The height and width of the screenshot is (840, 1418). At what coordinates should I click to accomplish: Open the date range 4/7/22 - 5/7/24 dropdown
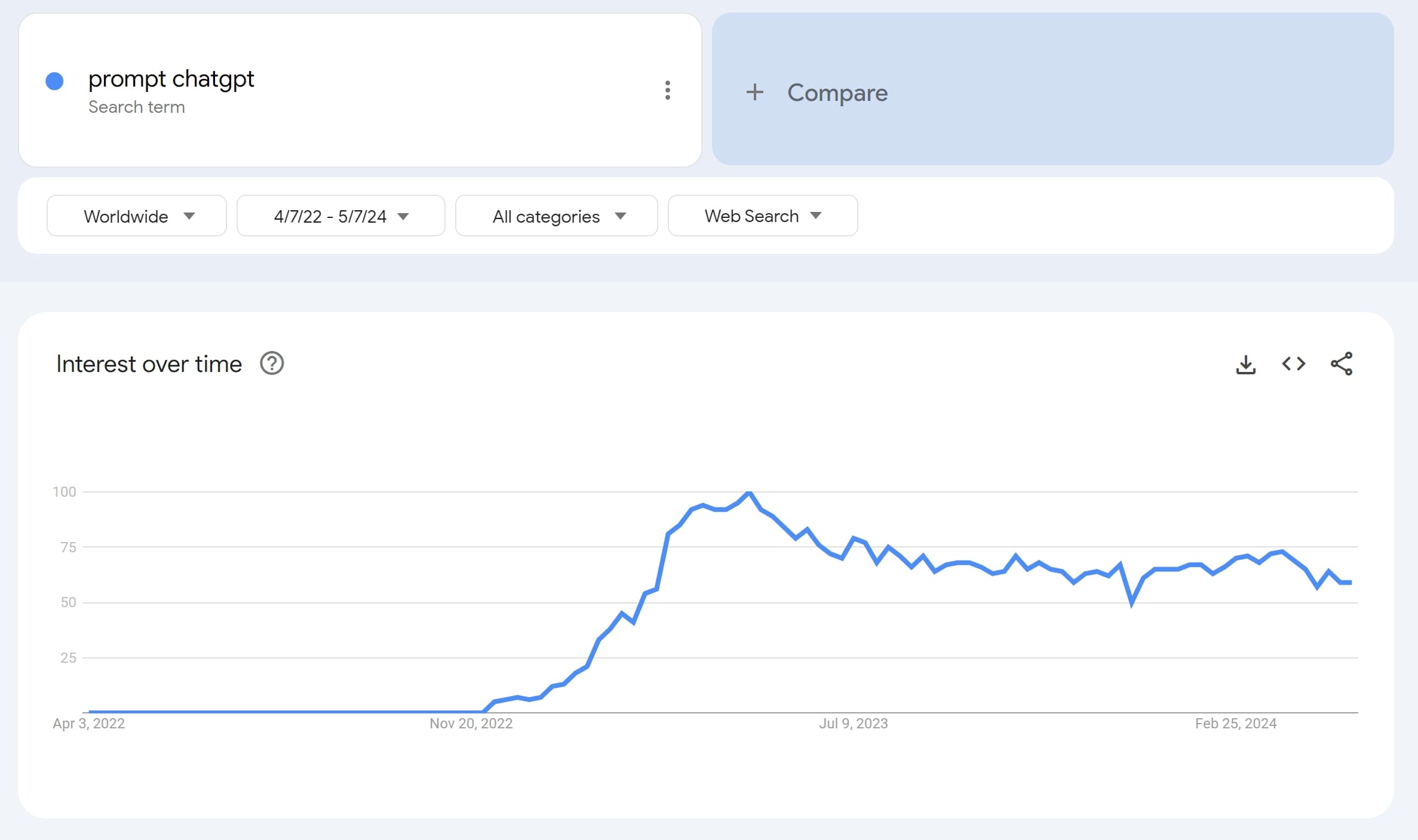[x=340, y=216]
